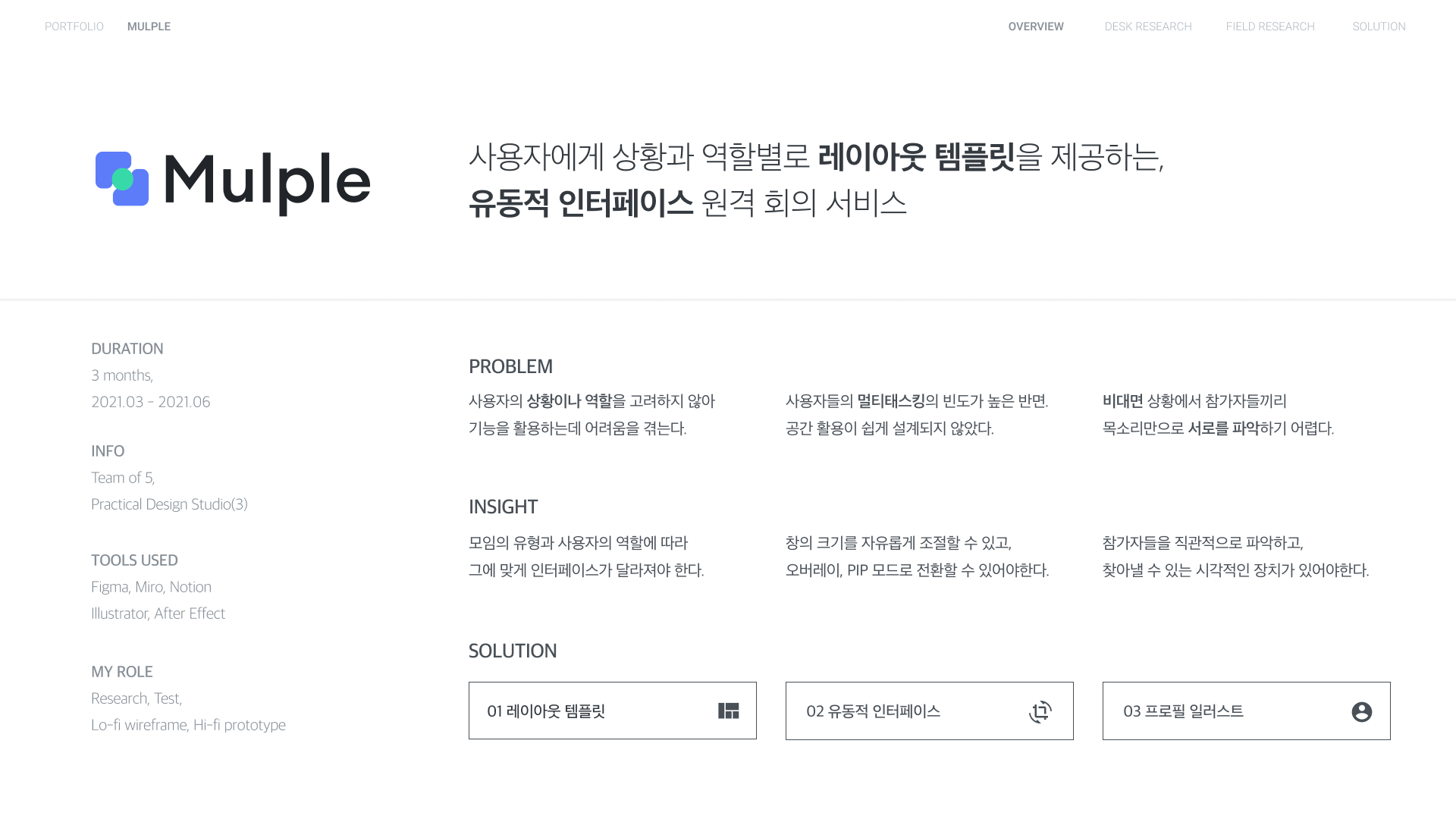
Task: Click the blue Mulple logo icon
Action: click(x=122, y=179)
